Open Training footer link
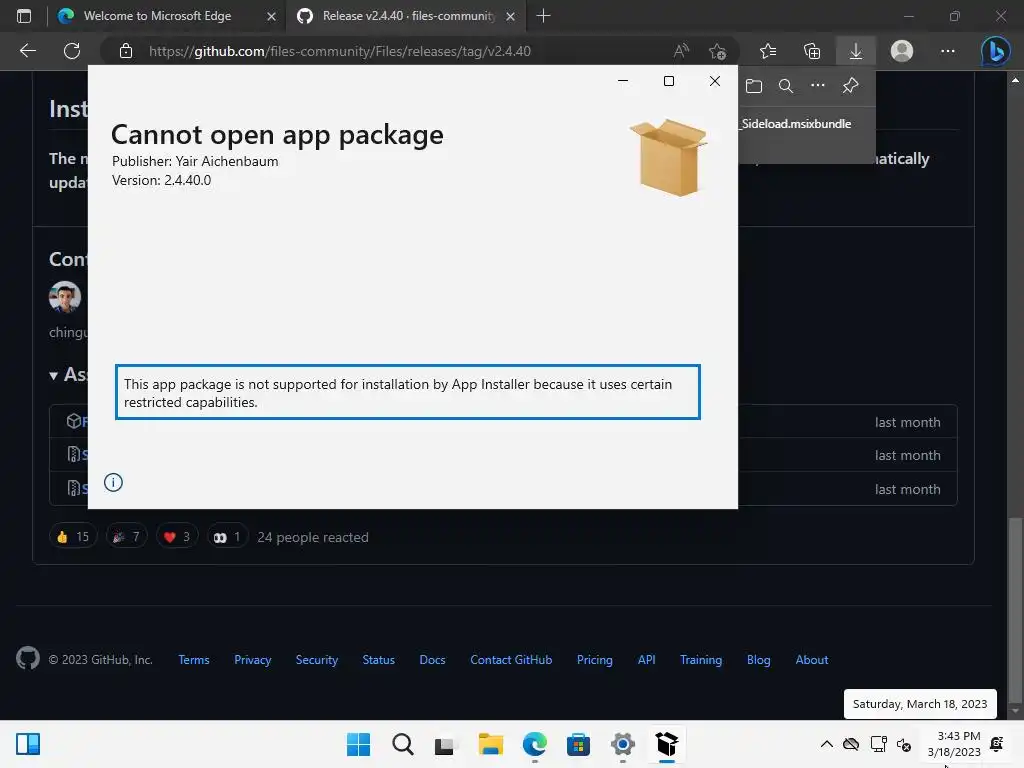 click(x=701, y=660)
